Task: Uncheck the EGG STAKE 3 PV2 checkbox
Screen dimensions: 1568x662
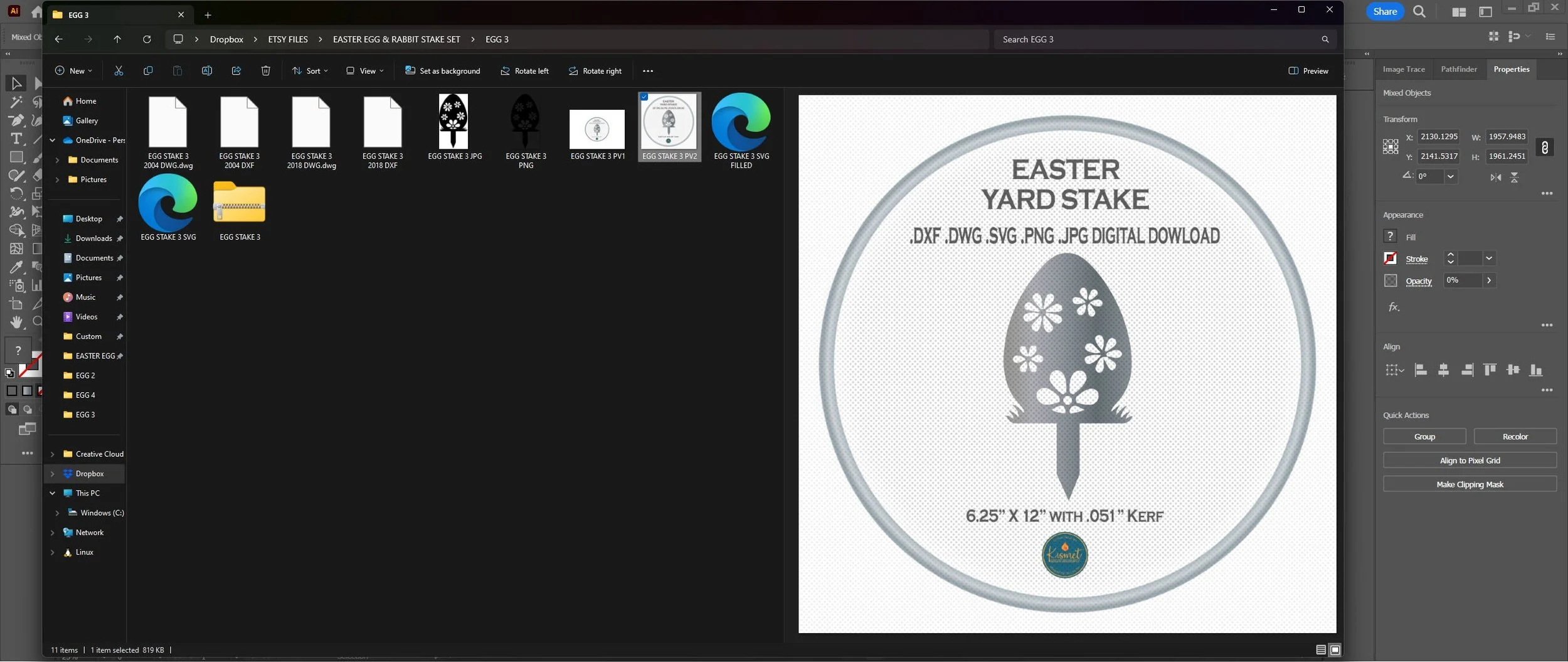Action: coord(644,97)
